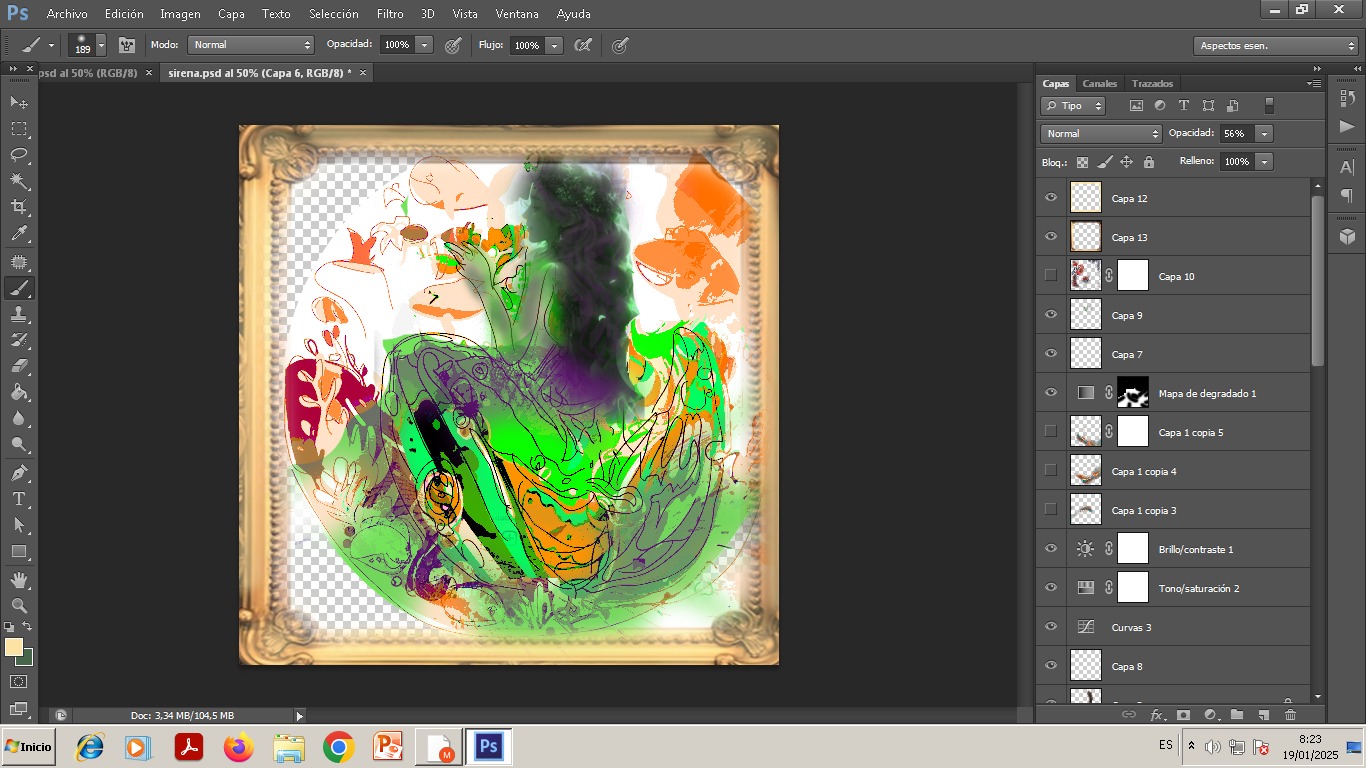Open the Tipo layer filter dropdown
Image resolution: width=1366 pixels, height=768 pixels.
click(x=1073, y=105)
